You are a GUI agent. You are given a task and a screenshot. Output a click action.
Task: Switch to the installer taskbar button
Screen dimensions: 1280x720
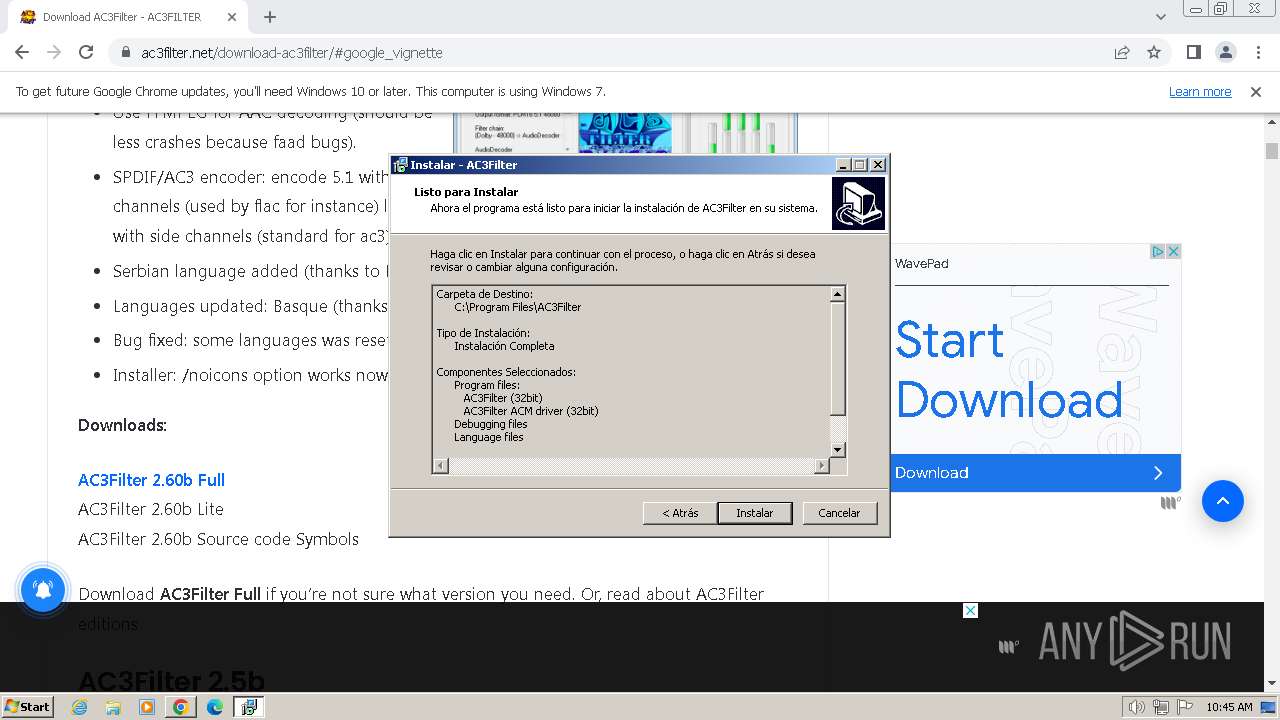click(x=248, y=707)
